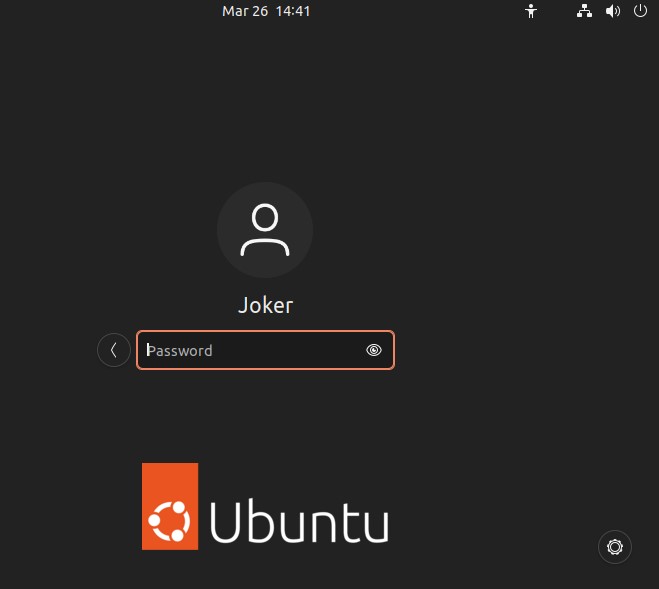Click the Joker username label
Viewport: 659px width, 589px height.
tap(266, 305)
